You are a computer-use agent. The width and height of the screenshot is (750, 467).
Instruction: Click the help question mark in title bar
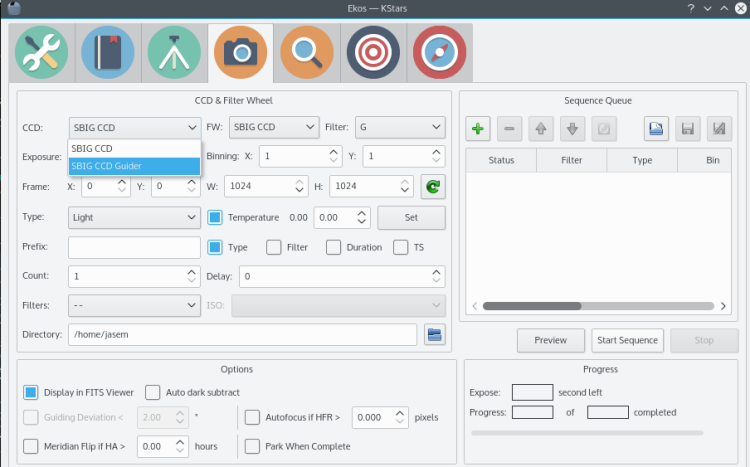click(x=691, y=8)
